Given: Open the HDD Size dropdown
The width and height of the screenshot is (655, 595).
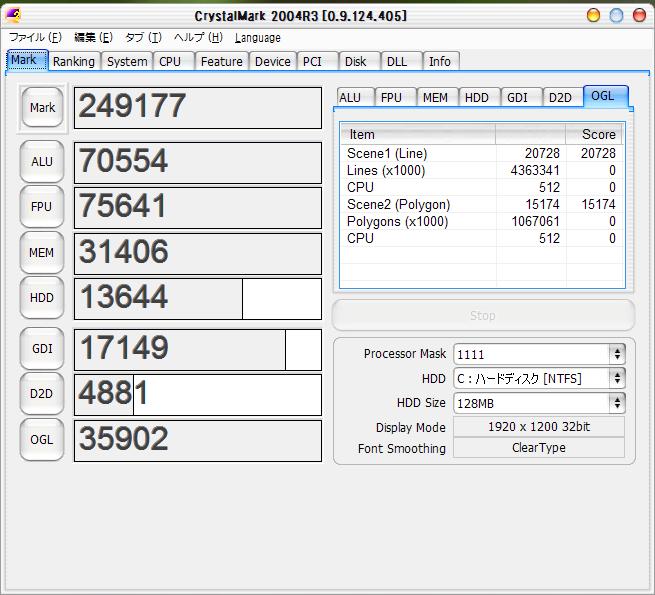Looking at the screenshot, I should pyautogui.click(x=539, y=403).
